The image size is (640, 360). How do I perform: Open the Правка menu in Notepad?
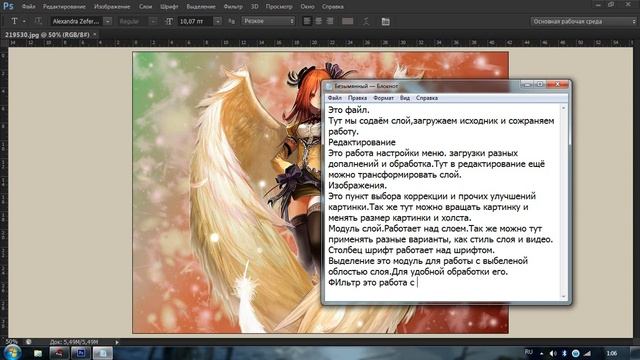point(357,98)
